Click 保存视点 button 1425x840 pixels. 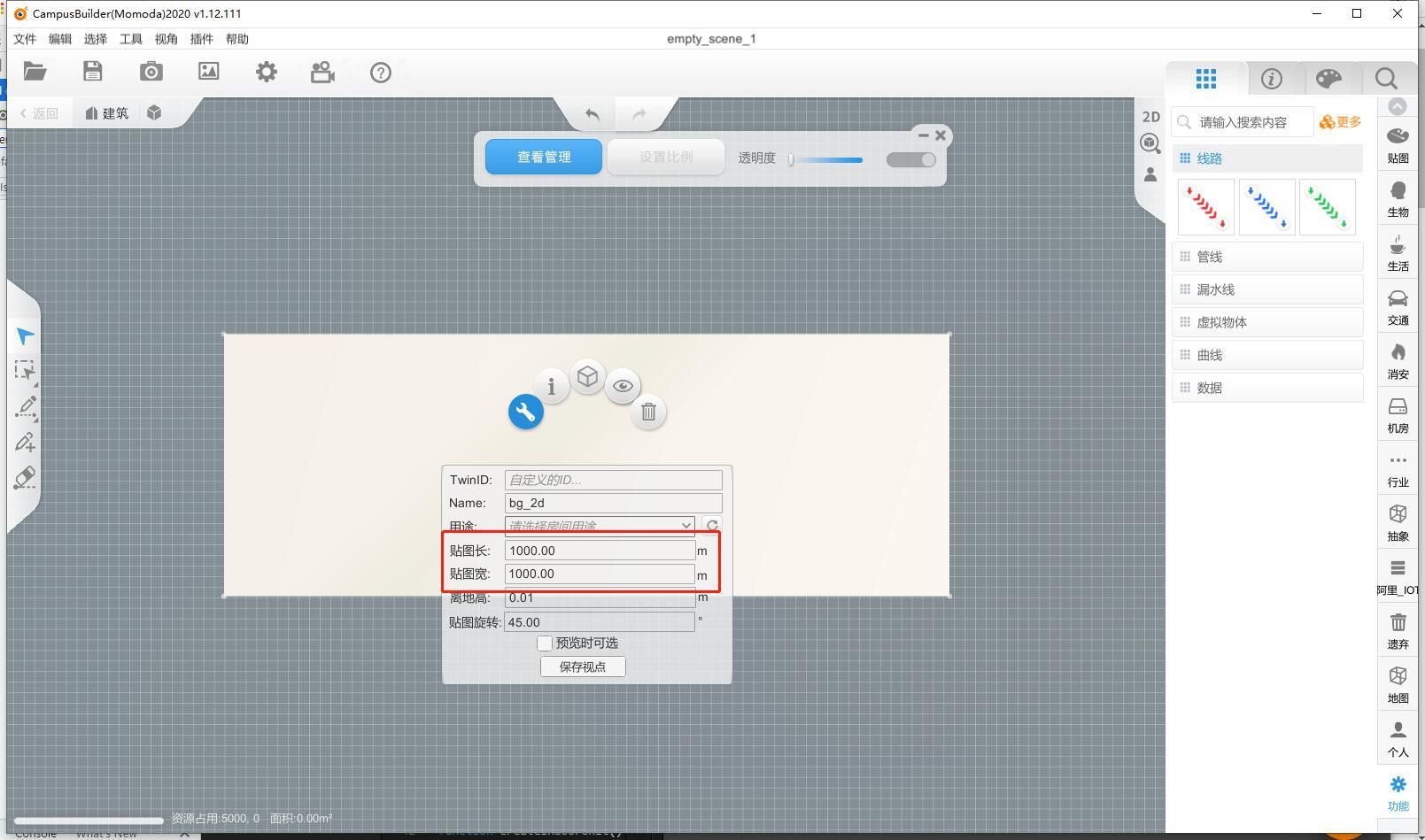click(x=583, y=667)
